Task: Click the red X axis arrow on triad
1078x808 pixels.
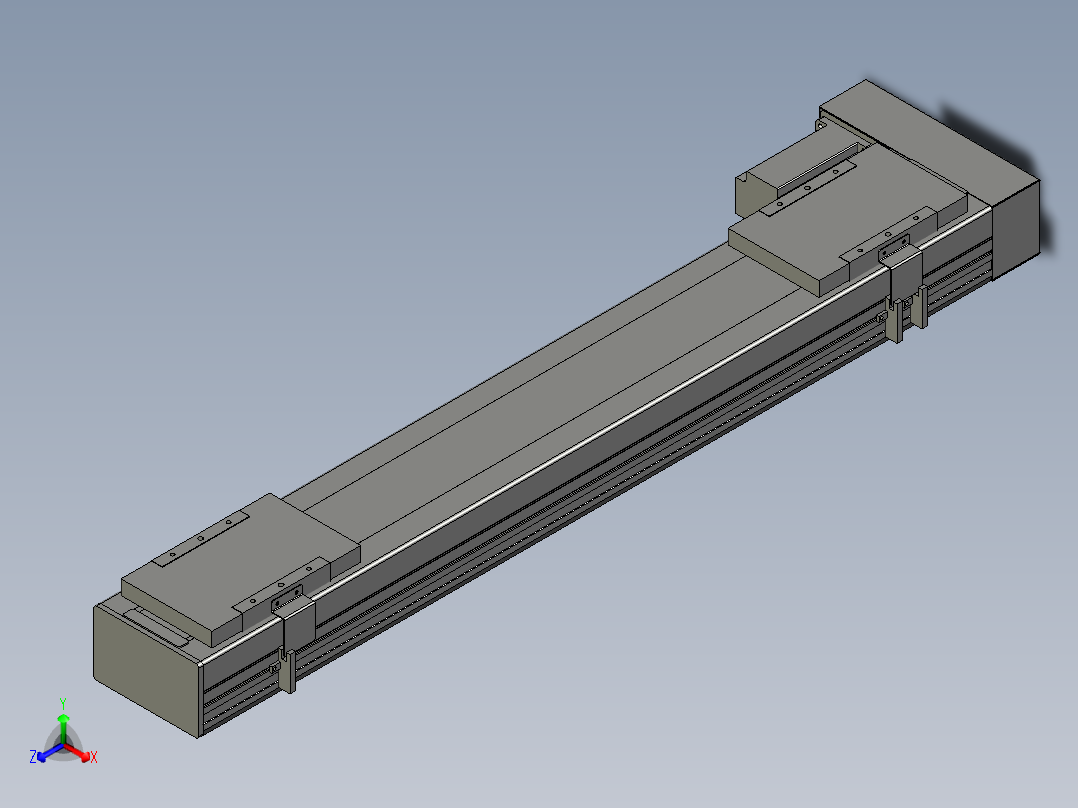Action: tap(81, 752)
